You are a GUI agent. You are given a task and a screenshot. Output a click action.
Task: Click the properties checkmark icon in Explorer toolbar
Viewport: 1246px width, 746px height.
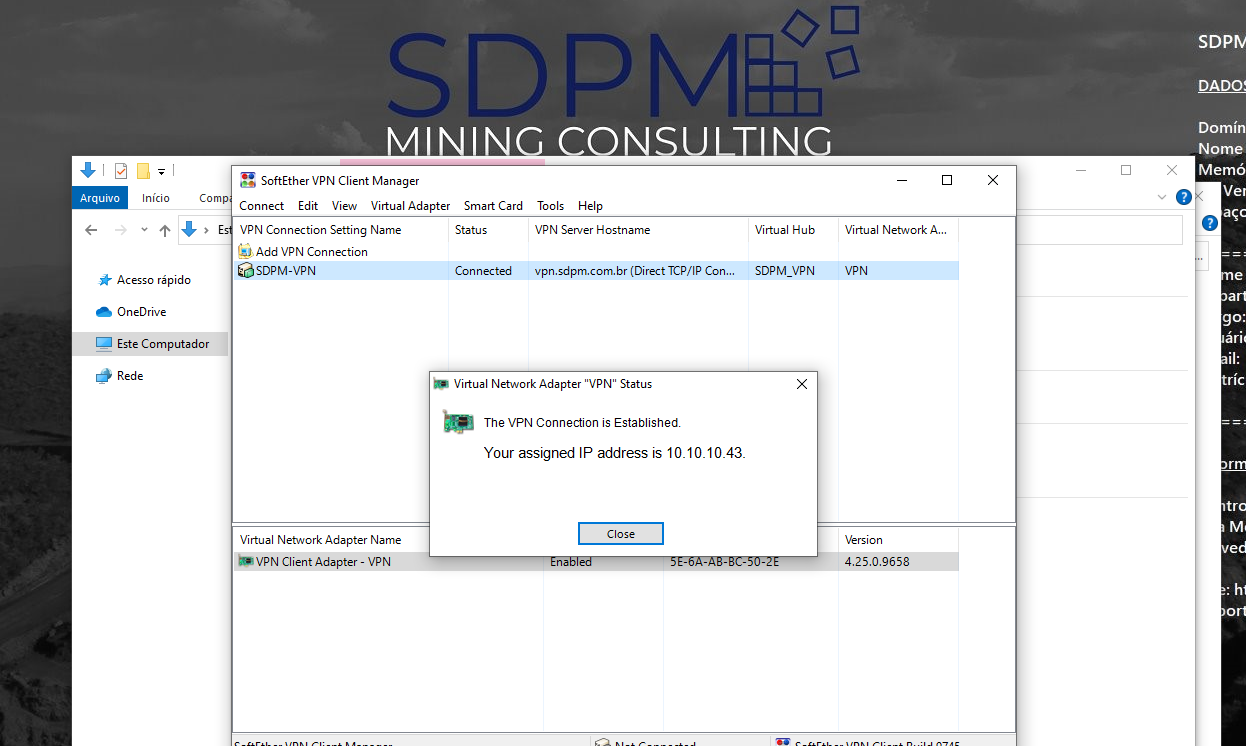(x=121, y=170)
